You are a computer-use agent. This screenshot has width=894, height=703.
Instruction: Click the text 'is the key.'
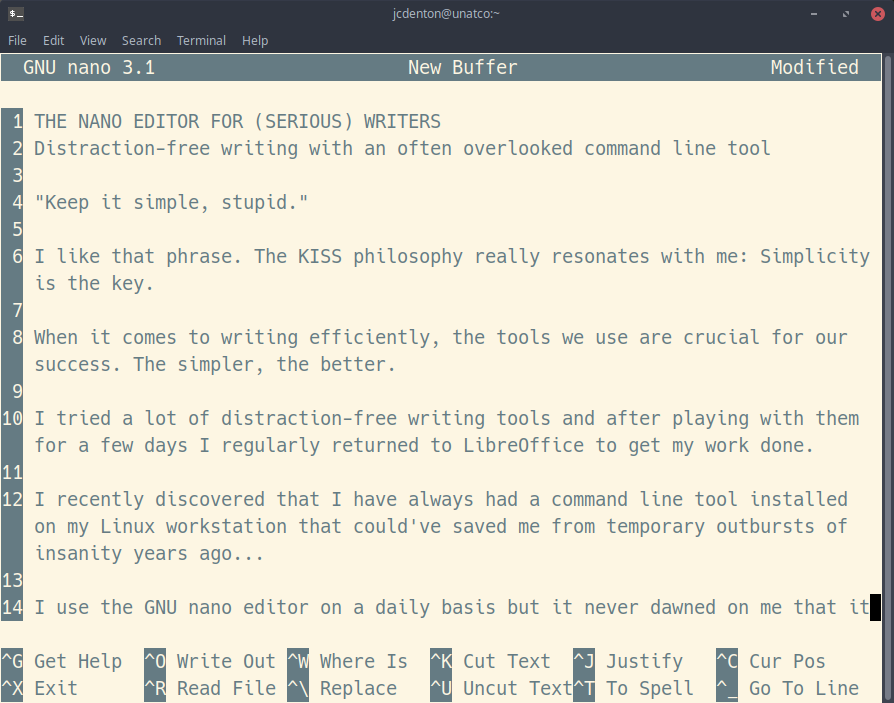click(x=94, y=283)
